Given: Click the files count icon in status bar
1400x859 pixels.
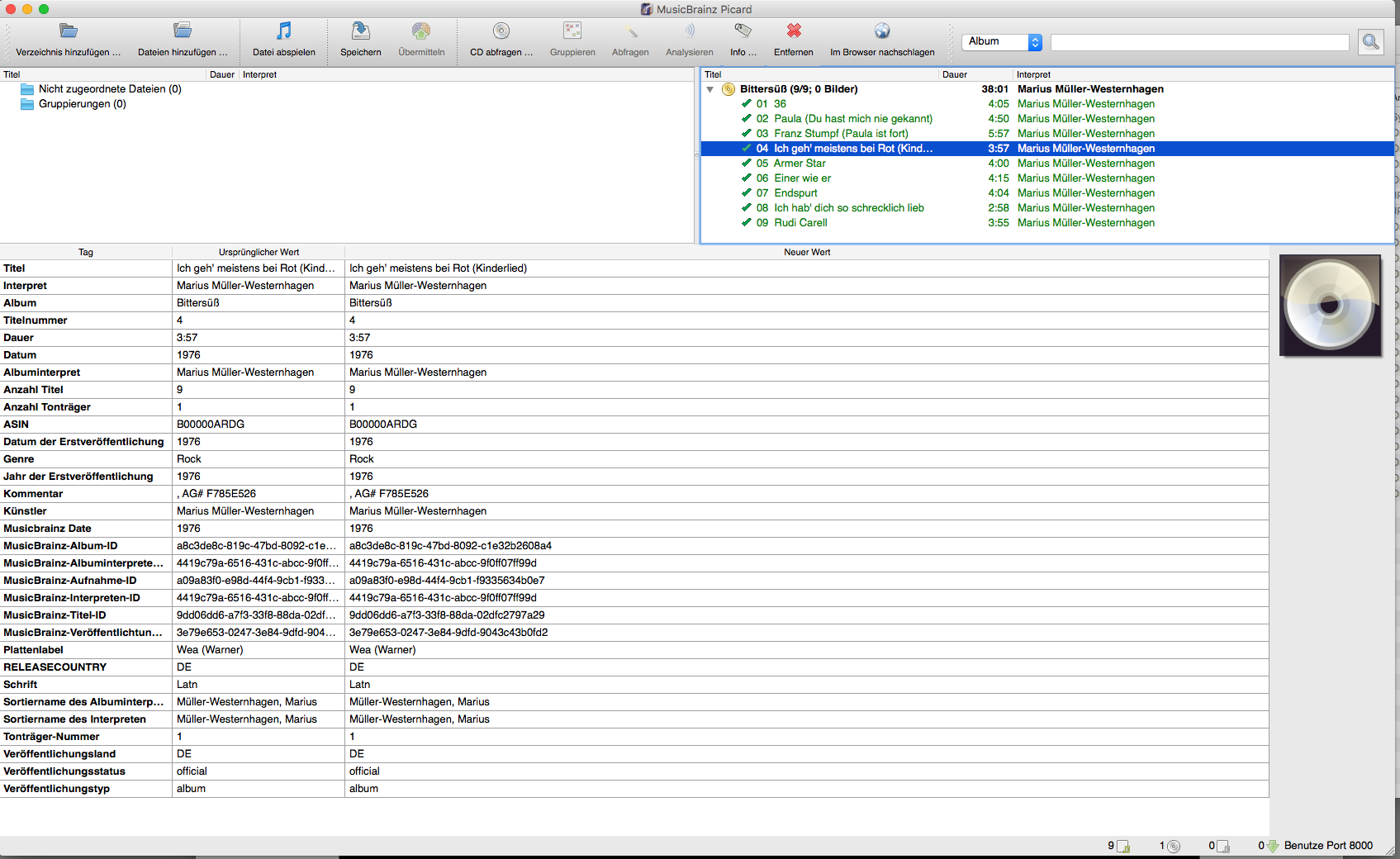Looking at the screenshot, I should pyautogui.click(x=1123, y=846).
